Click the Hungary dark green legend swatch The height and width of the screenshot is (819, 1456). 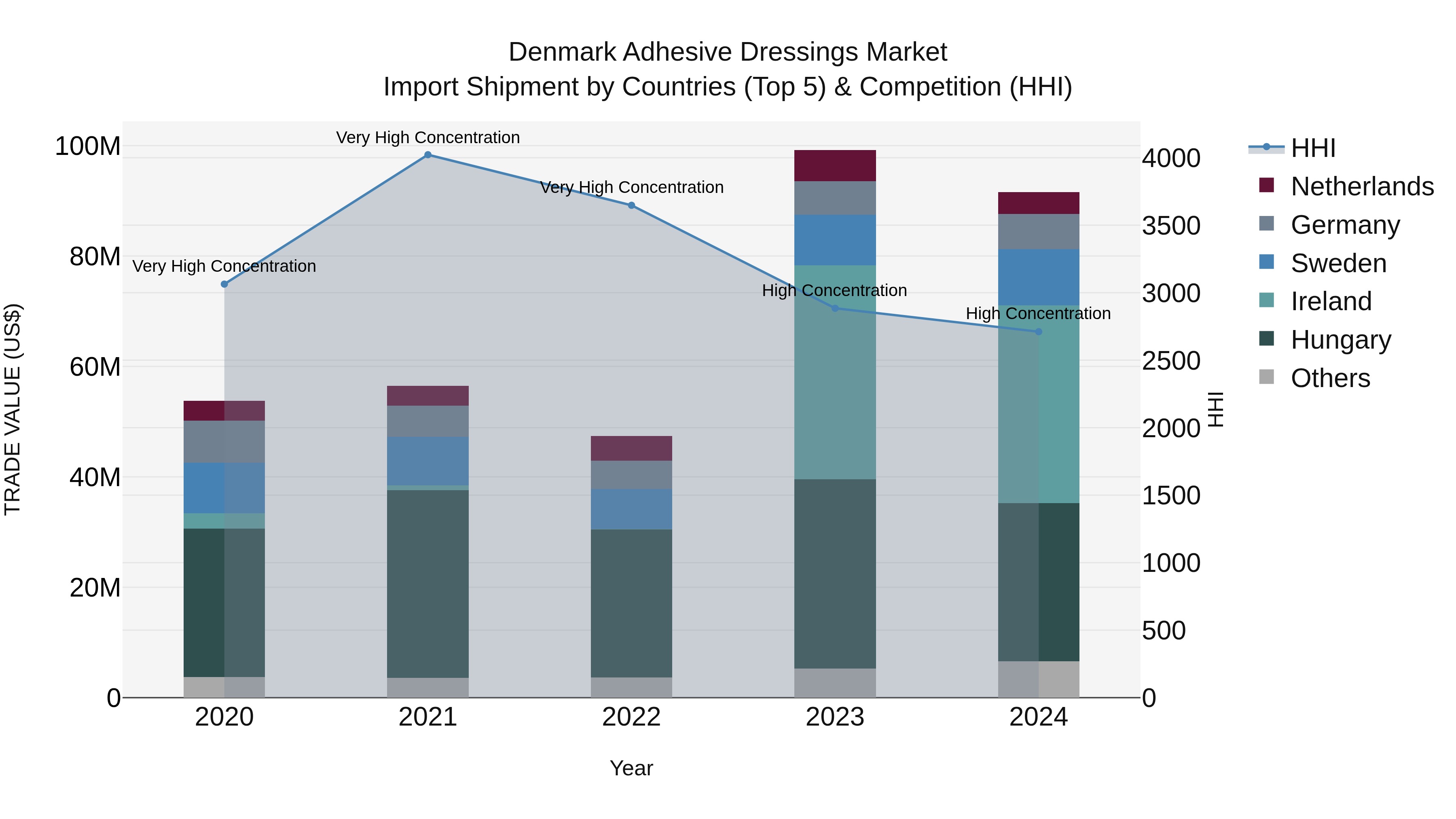(x=1267, y=339)
